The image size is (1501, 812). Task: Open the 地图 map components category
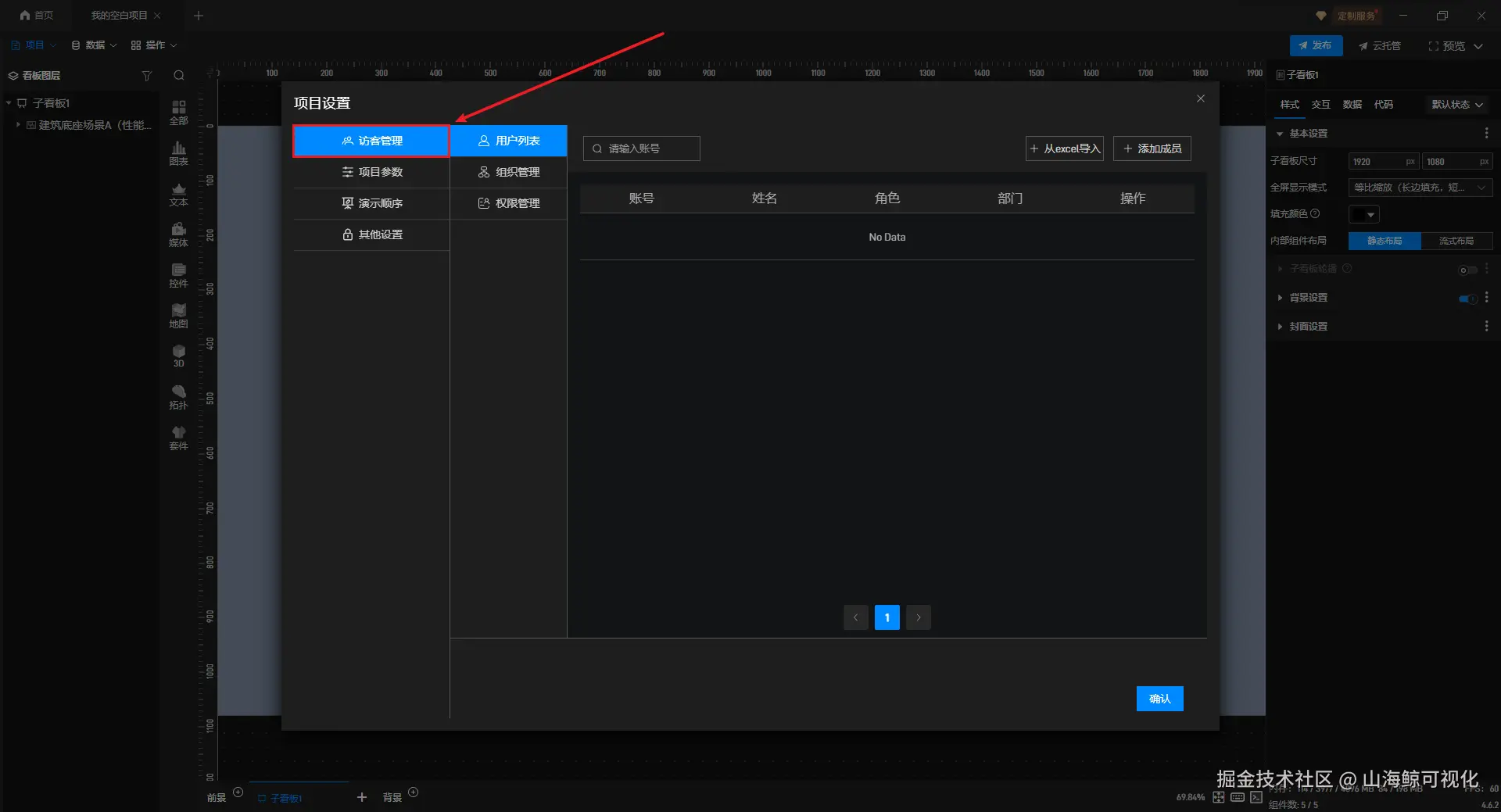(x=179, y=315)
